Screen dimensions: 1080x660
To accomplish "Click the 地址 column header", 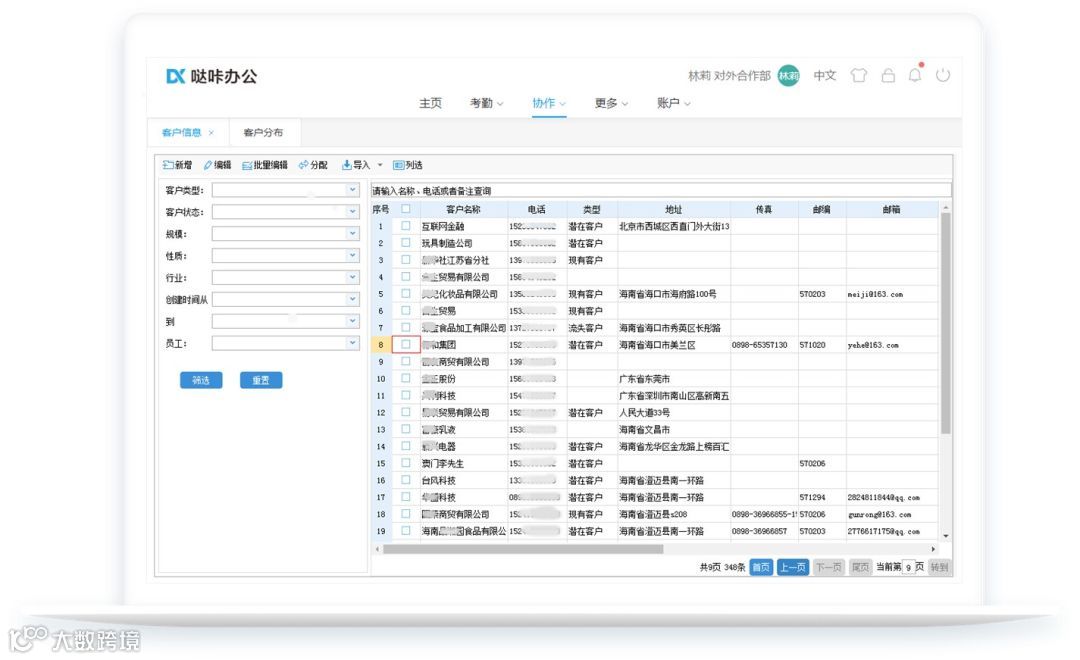I will [x=674, y=209].
